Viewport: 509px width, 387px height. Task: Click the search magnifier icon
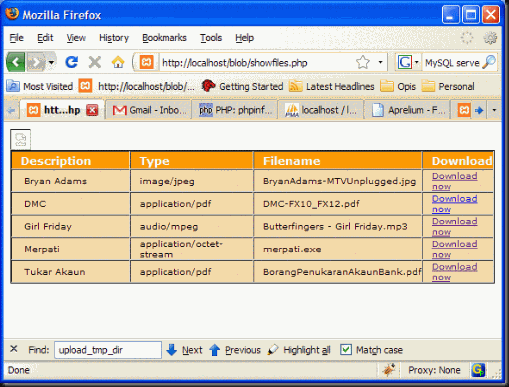489,62
